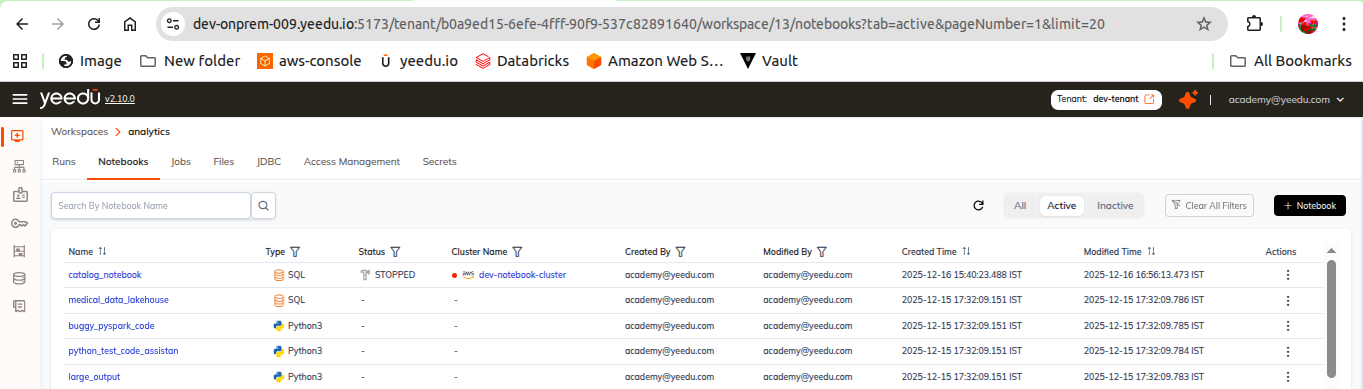The height and width of the screenshot is (389, 1363).
Task: Click the Search By Notebook Name field
Action: click(150, 205)
